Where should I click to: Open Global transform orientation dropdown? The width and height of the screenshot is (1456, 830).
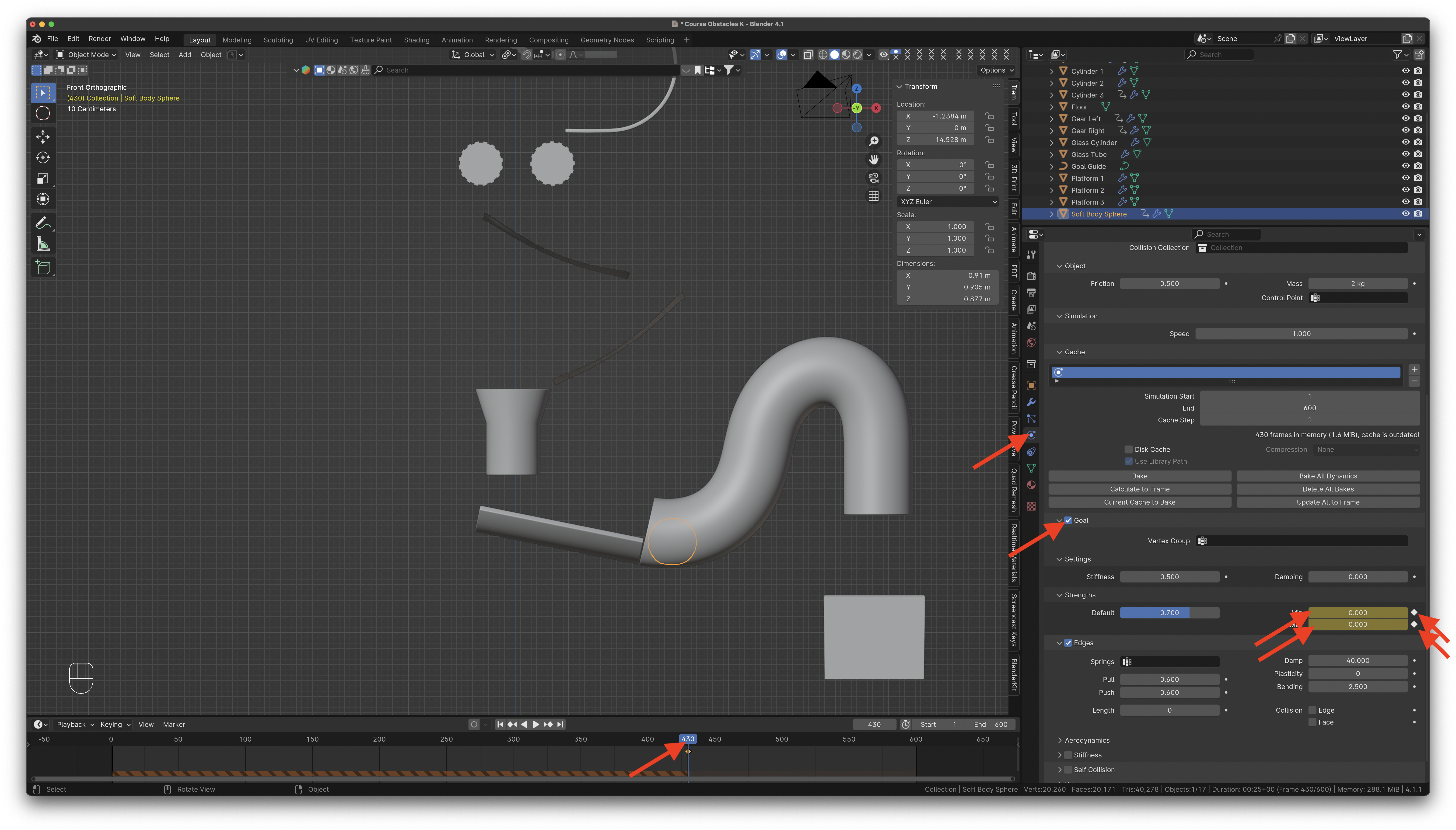coord(473,55)
